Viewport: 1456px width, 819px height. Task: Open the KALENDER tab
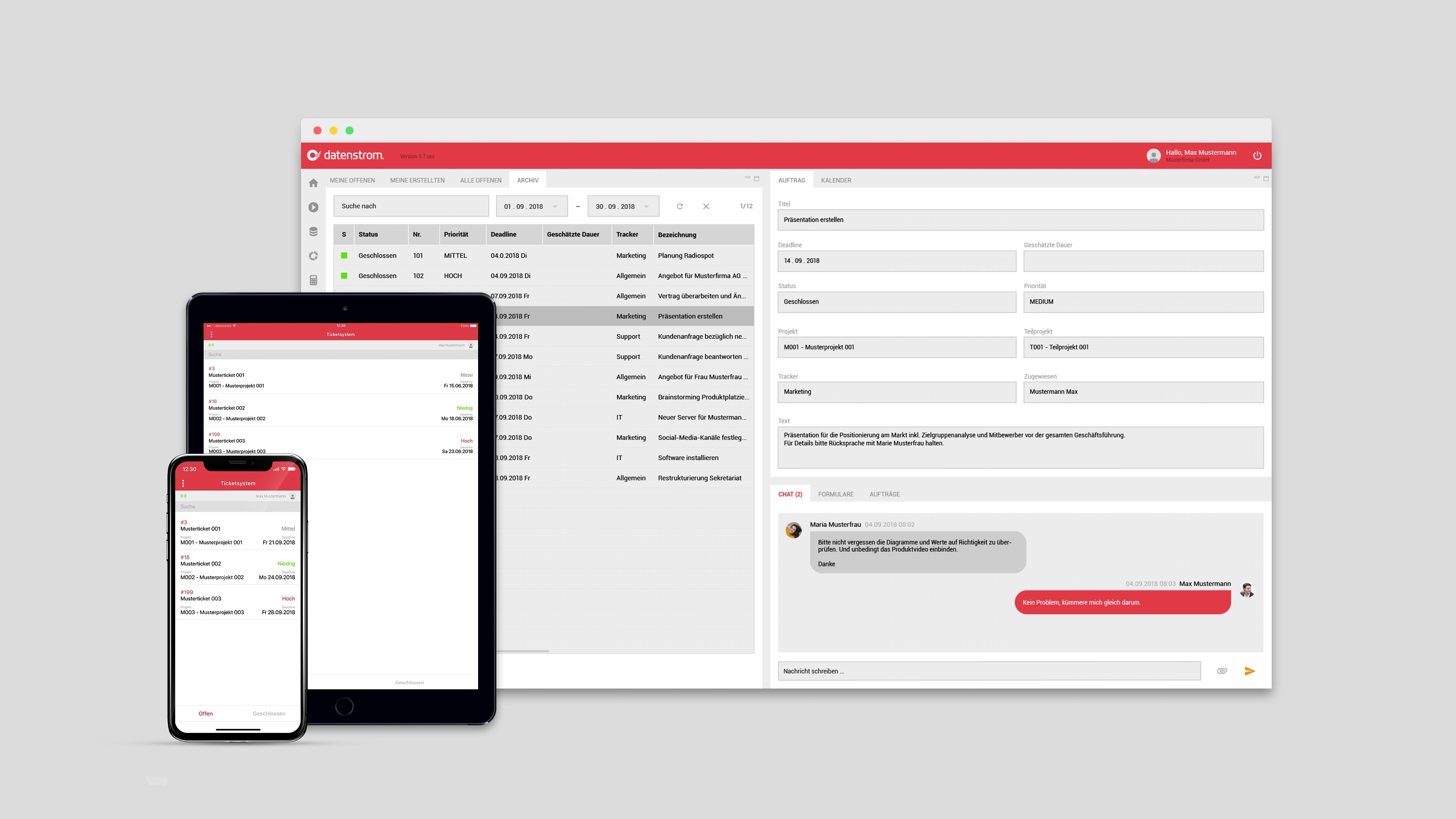click(x=835, y=180)
